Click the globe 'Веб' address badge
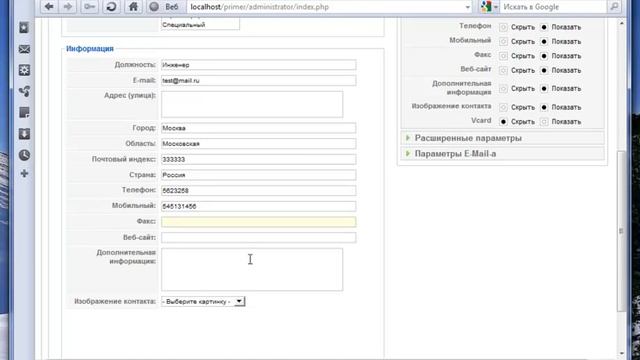This screenshot has height=360, width=640. (164, 7)
